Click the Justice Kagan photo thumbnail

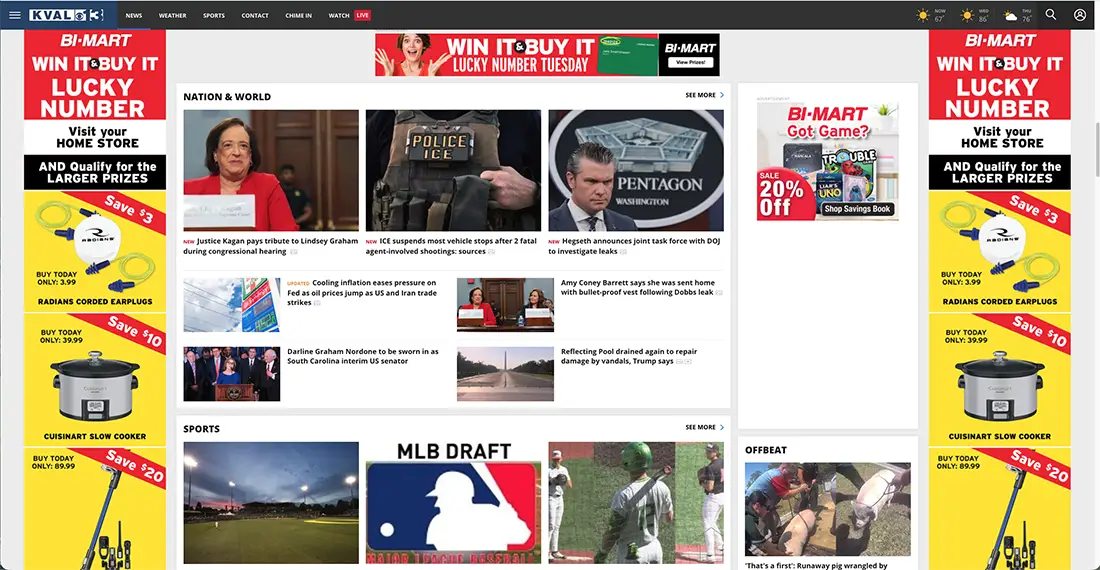[271, 170]
